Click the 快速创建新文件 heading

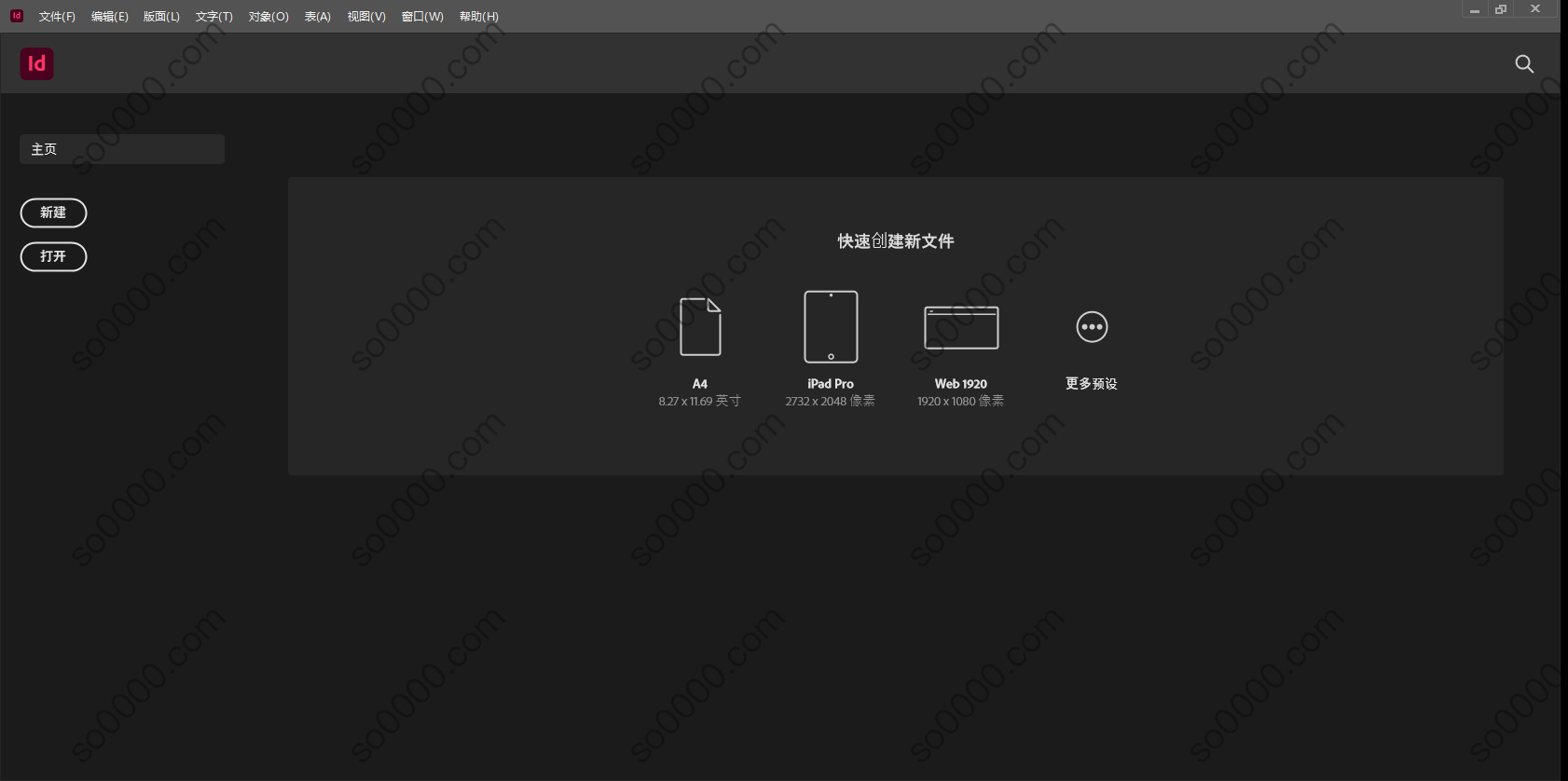pyautogui.click(x=896, y=241)
